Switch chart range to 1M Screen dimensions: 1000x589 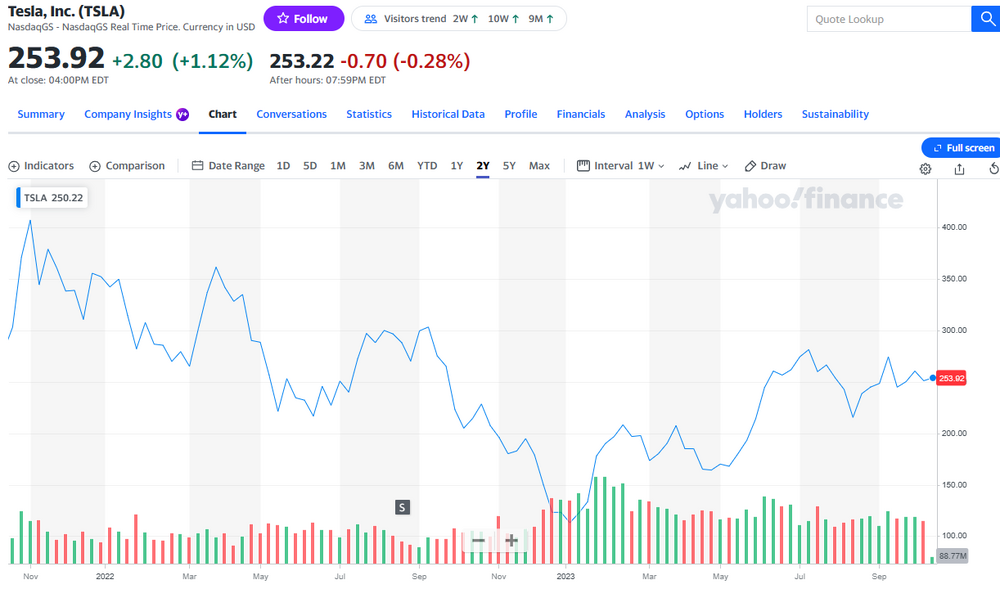coord(338,166)
